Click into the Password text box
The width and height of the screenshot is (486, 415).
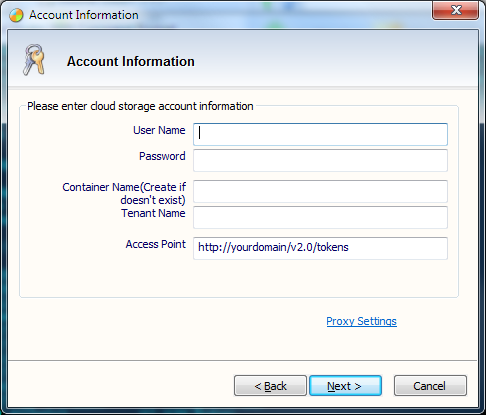click(320, 160)
